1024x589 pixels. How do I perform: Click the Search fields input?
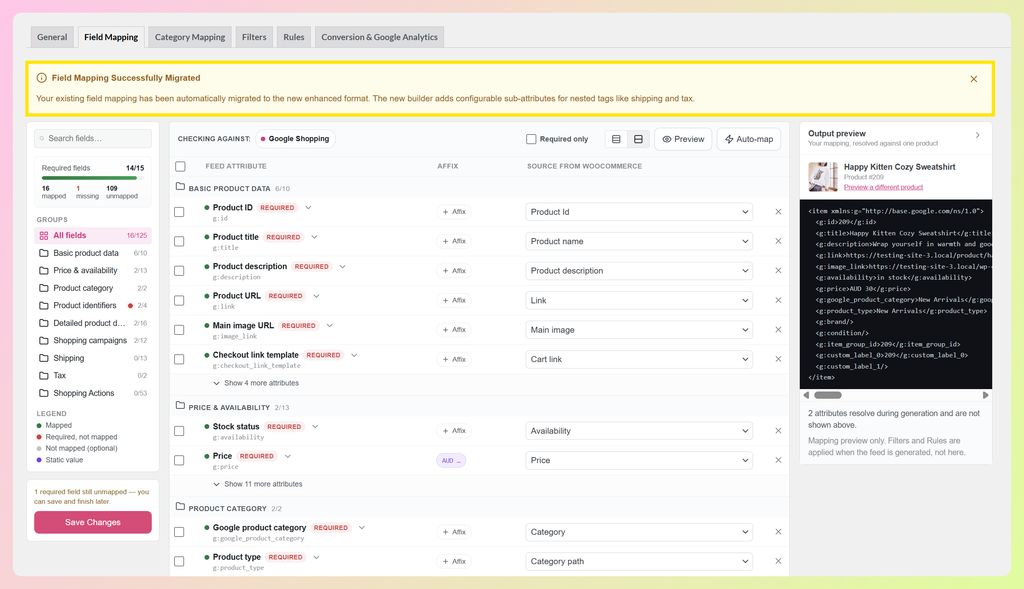click(93, 138)
